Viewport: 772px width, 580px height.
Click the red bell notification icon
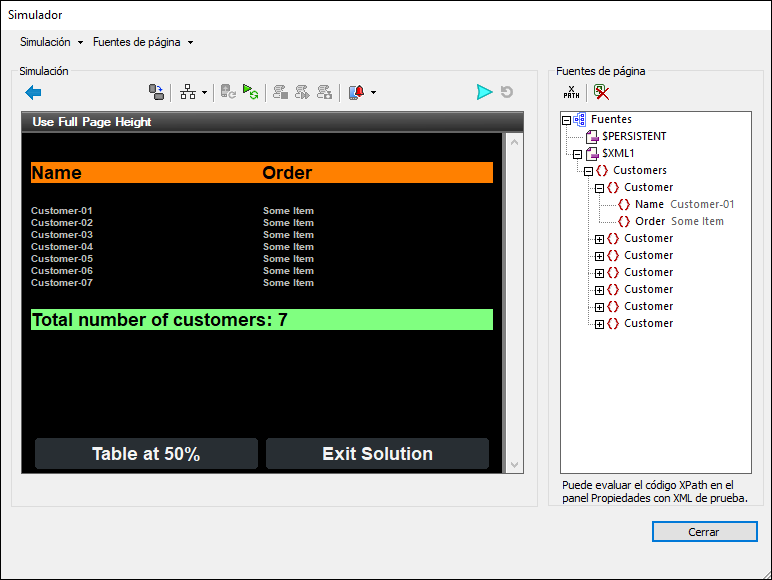pos(357,92)
